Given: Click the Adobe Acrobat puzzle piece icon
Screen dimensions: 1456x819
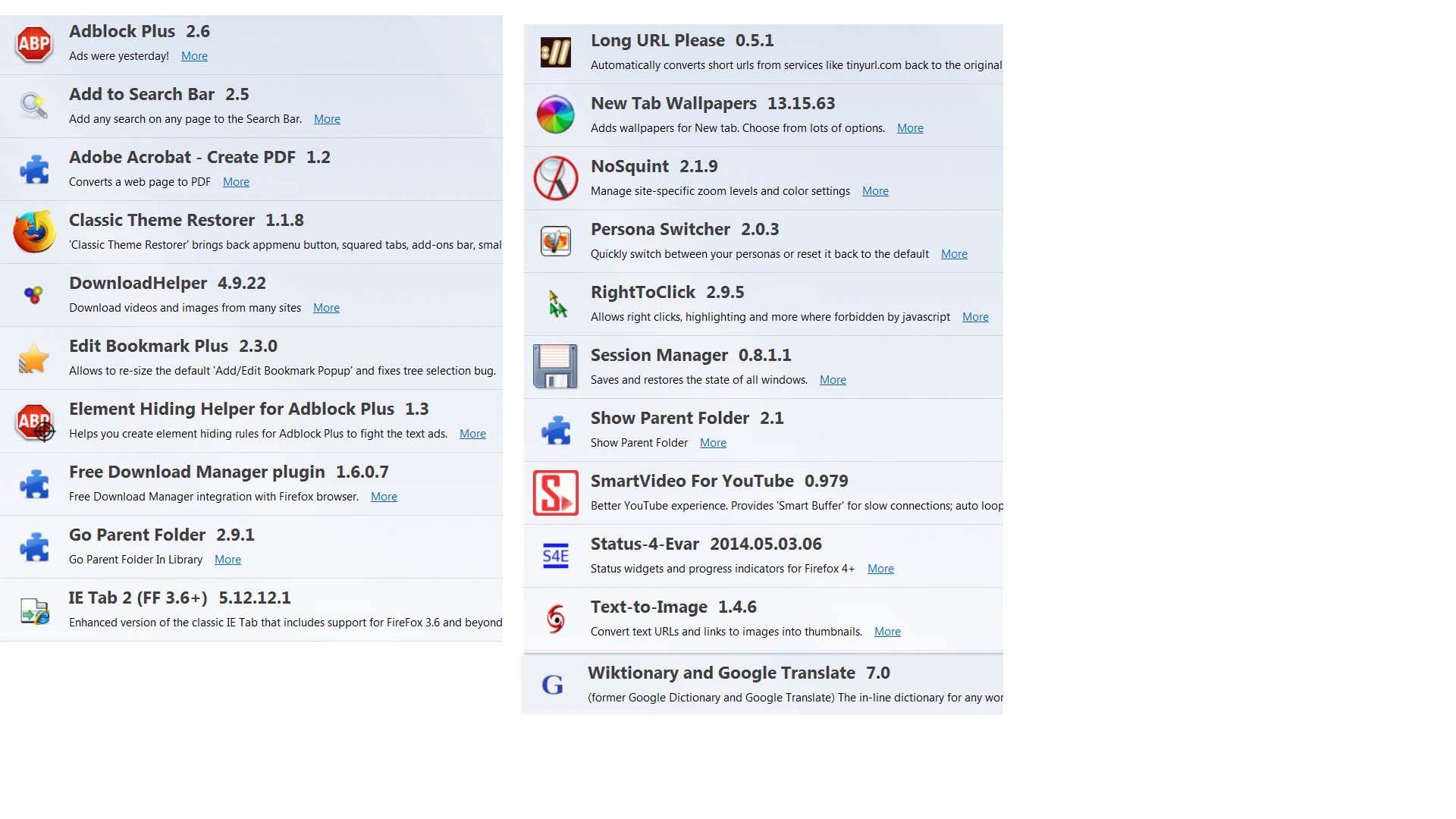Looking at the screenshot, I should point(34,169).
